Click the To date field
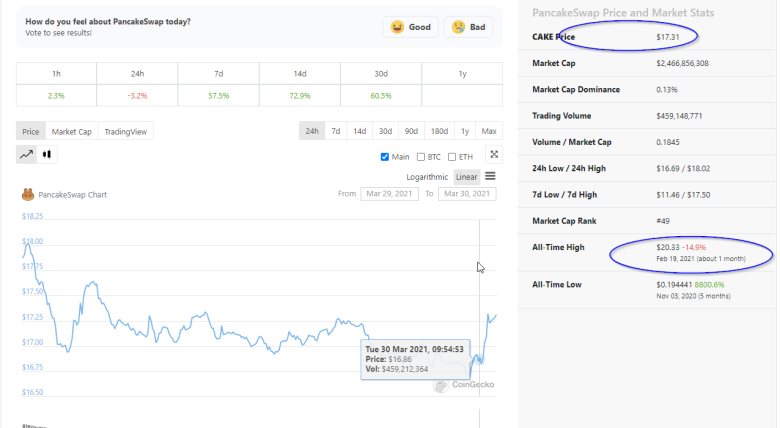Viewport: 780px width, 428px height. (467, 194)
